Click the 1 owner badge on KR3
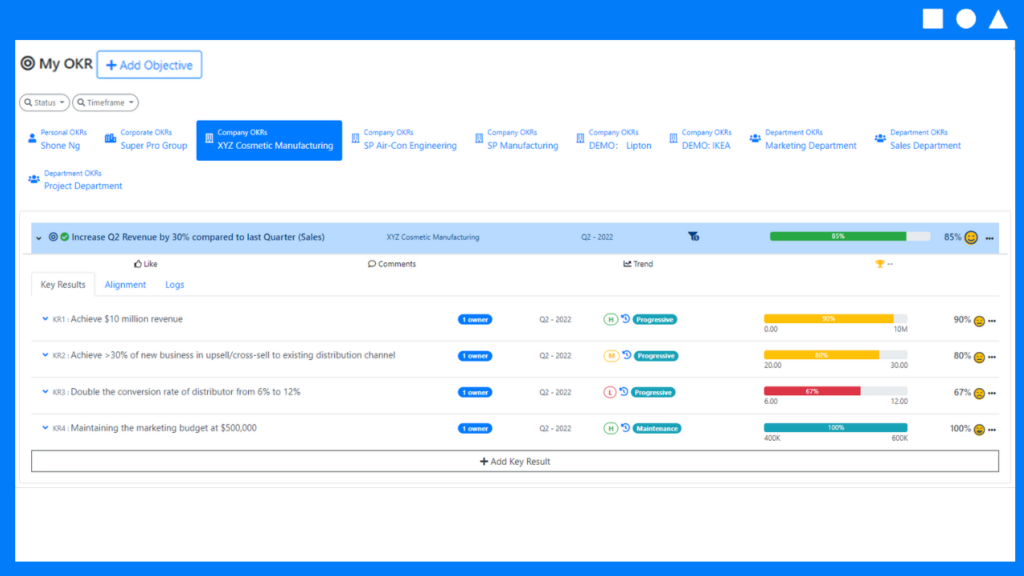 tap(475, 392)
